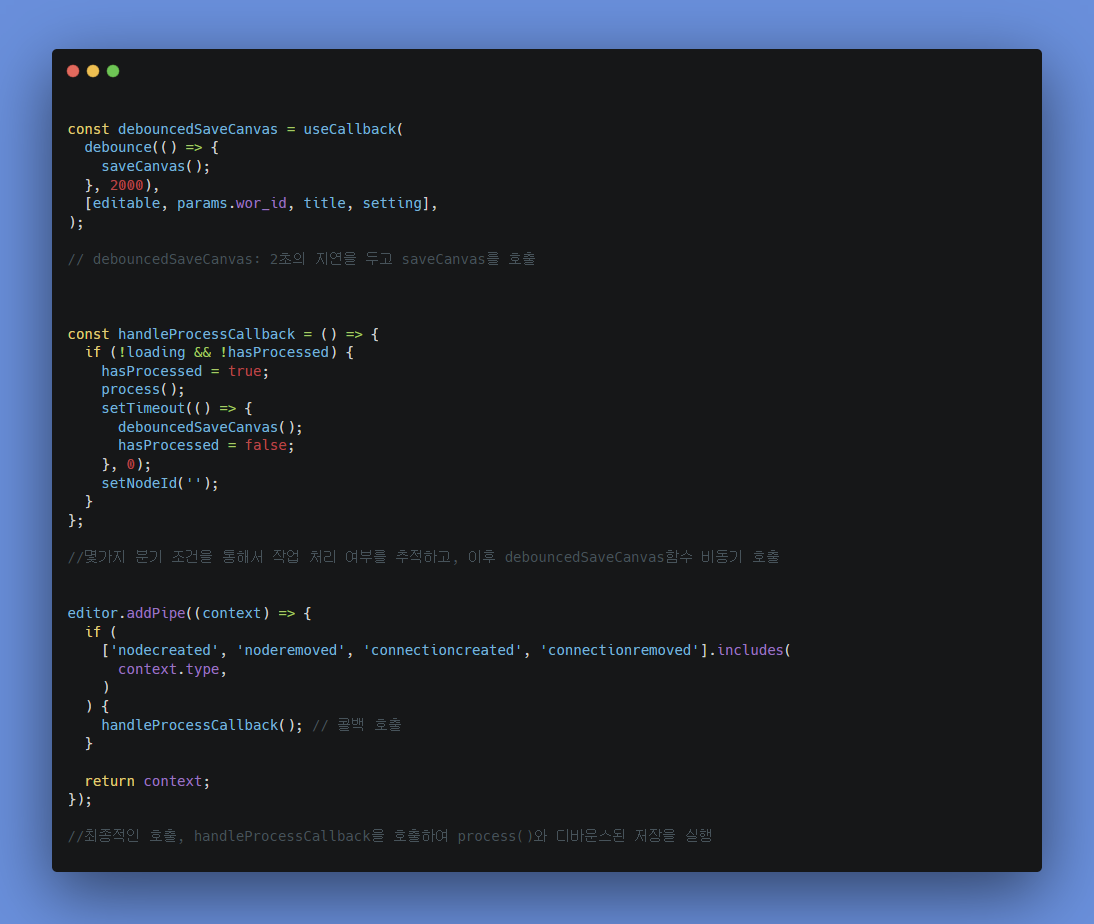Click the green maximize dot in window header
The image size is (1094, 924).
pos(113,71)
